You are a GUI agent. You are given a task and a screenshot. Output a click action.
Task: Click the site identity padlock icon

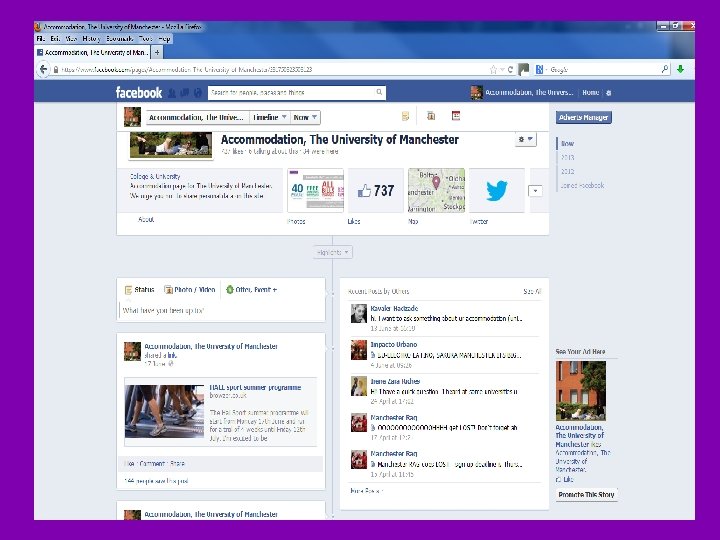point(56,70)
